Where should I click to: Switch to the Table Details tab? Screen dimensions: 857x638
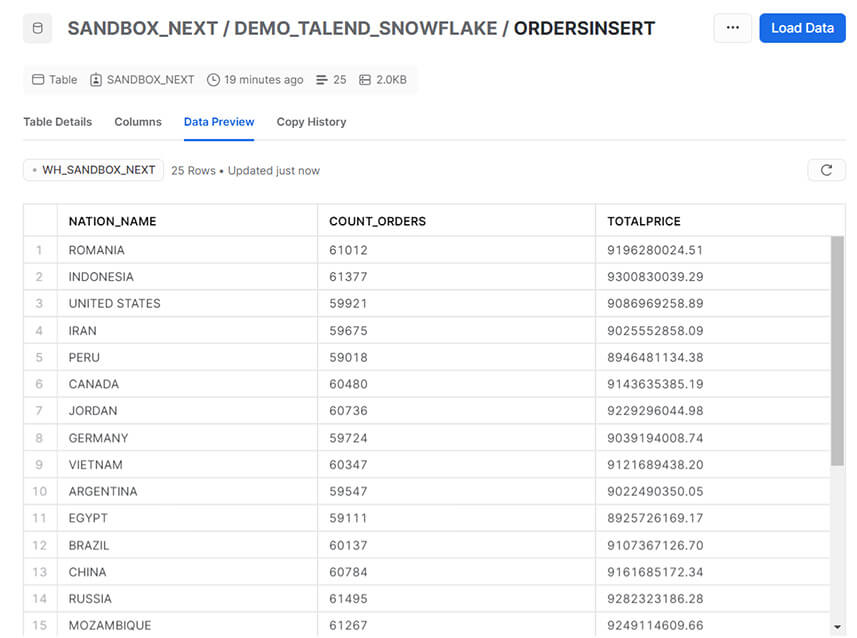57,122
